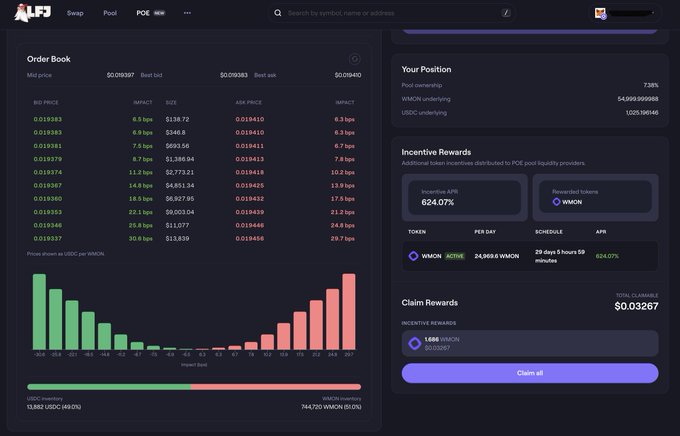This screenshot has height=436, width=680.
Task: Click the wallet avatar icon
Action: [600, 13]
